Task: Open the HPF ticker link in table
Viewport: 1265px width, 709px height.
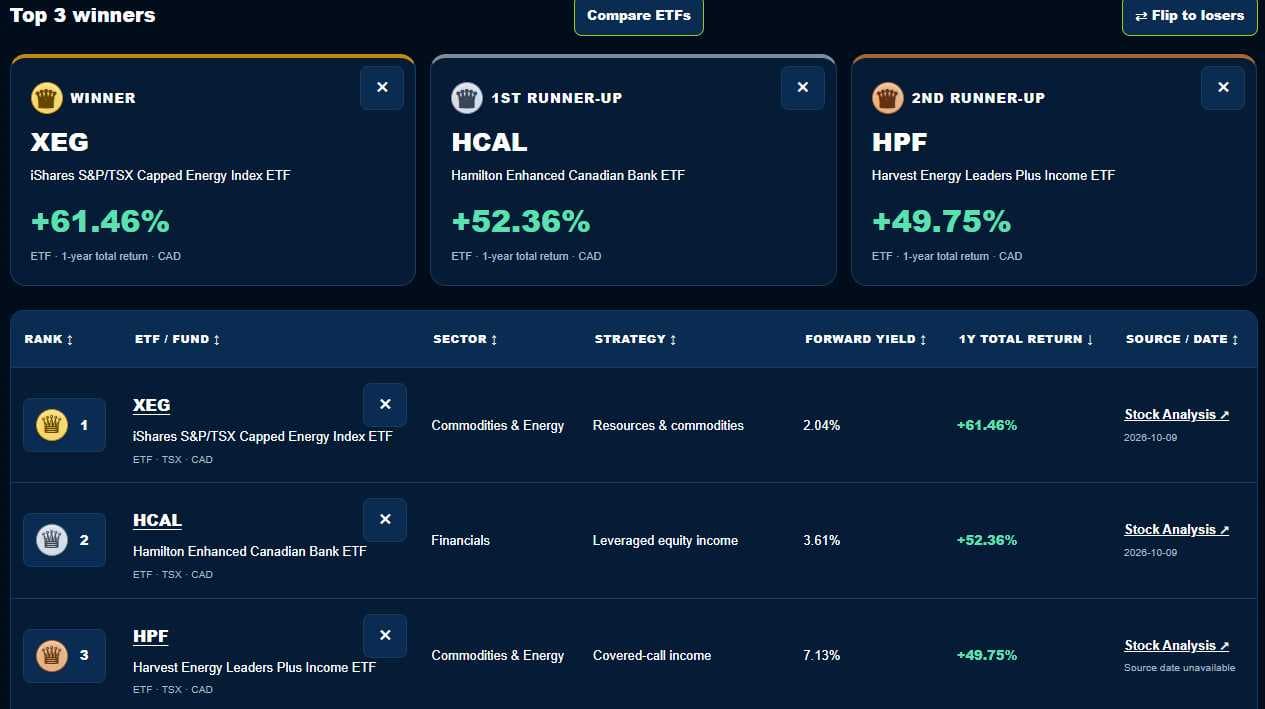Action: [x=151, y=636]
